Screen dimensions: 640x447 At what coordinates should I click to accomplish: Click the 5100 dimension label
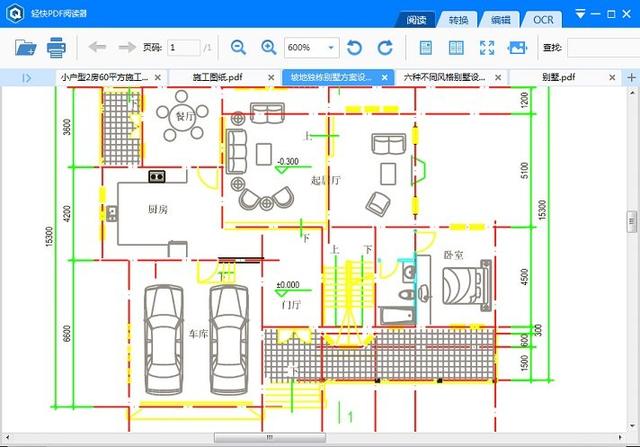(x=524, y=170)
